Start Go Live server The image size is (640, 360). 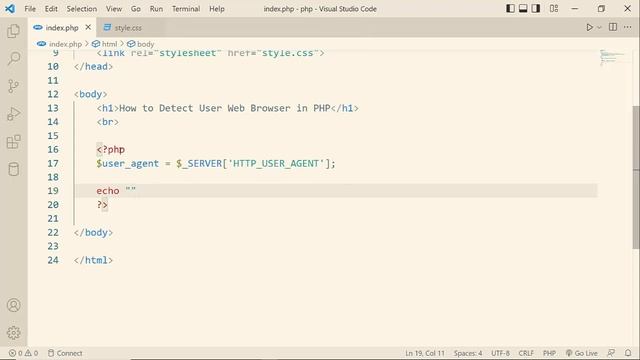coord(582,353)
